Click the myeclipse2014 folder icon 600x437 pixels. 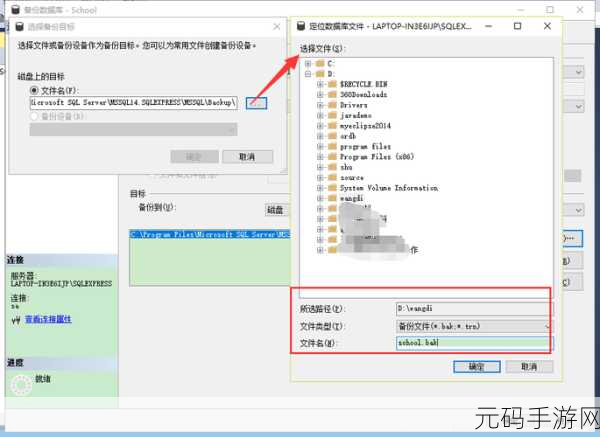[332, 126]
